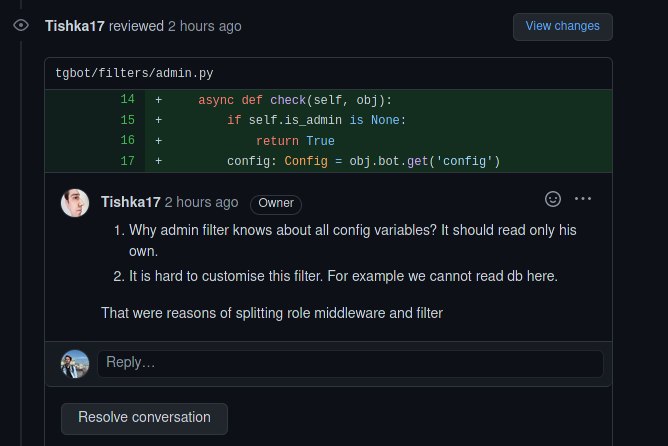Image resolution: width=668 pixels, height=446 pixels.
Task: Click the 'Config' type annotation in line 17
Action: tap(306, 161)
